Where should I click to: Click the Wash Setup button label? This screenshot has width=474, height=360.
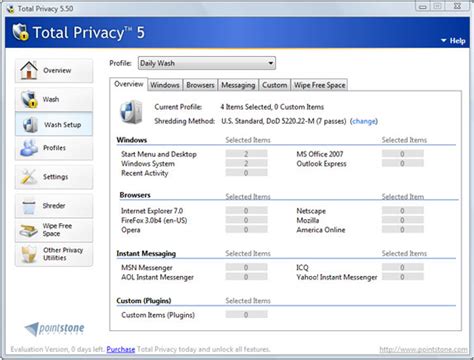(x=63, y=125)
